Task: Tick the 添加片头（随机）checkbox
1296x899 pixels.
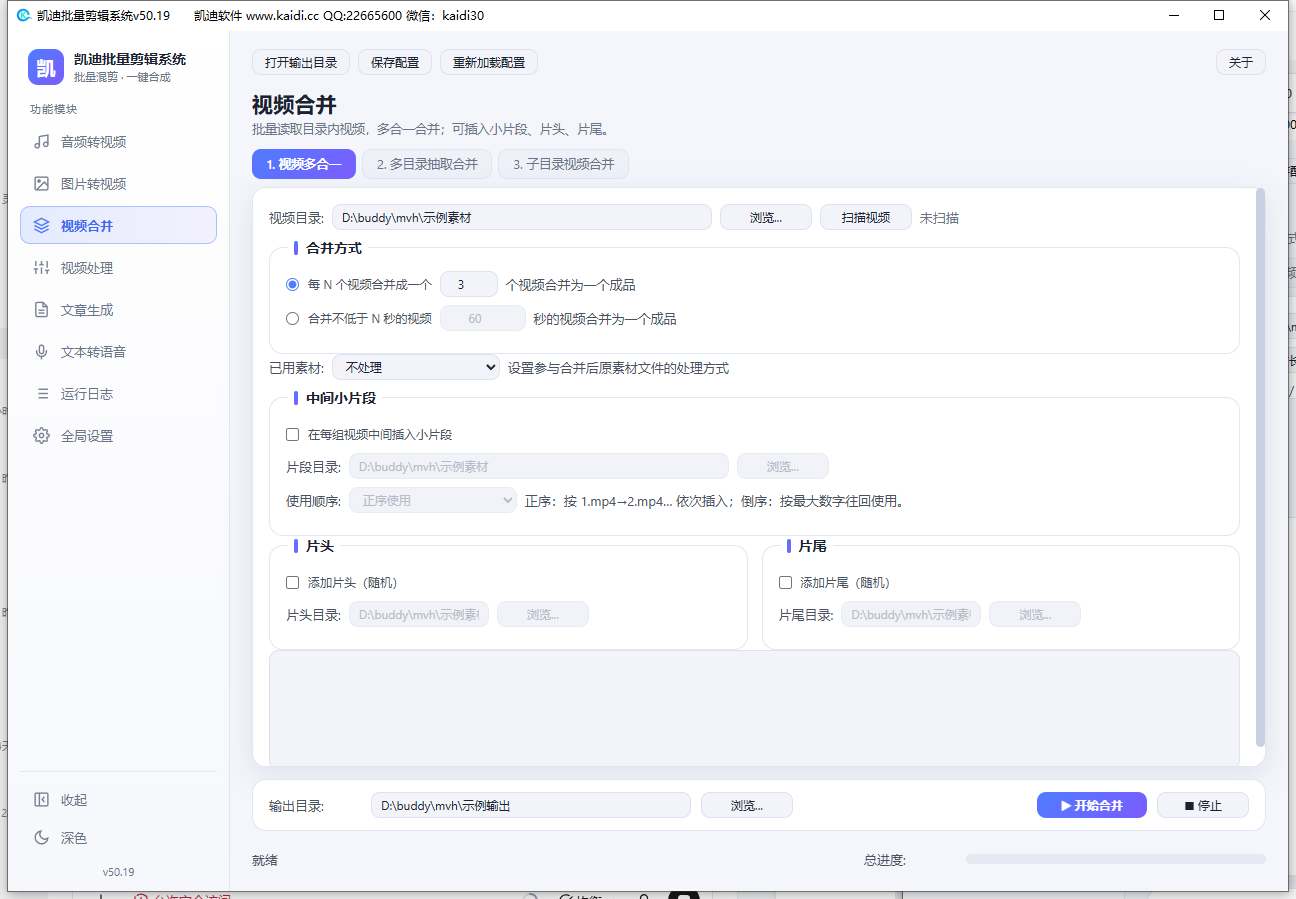Action: click(293, 583)
